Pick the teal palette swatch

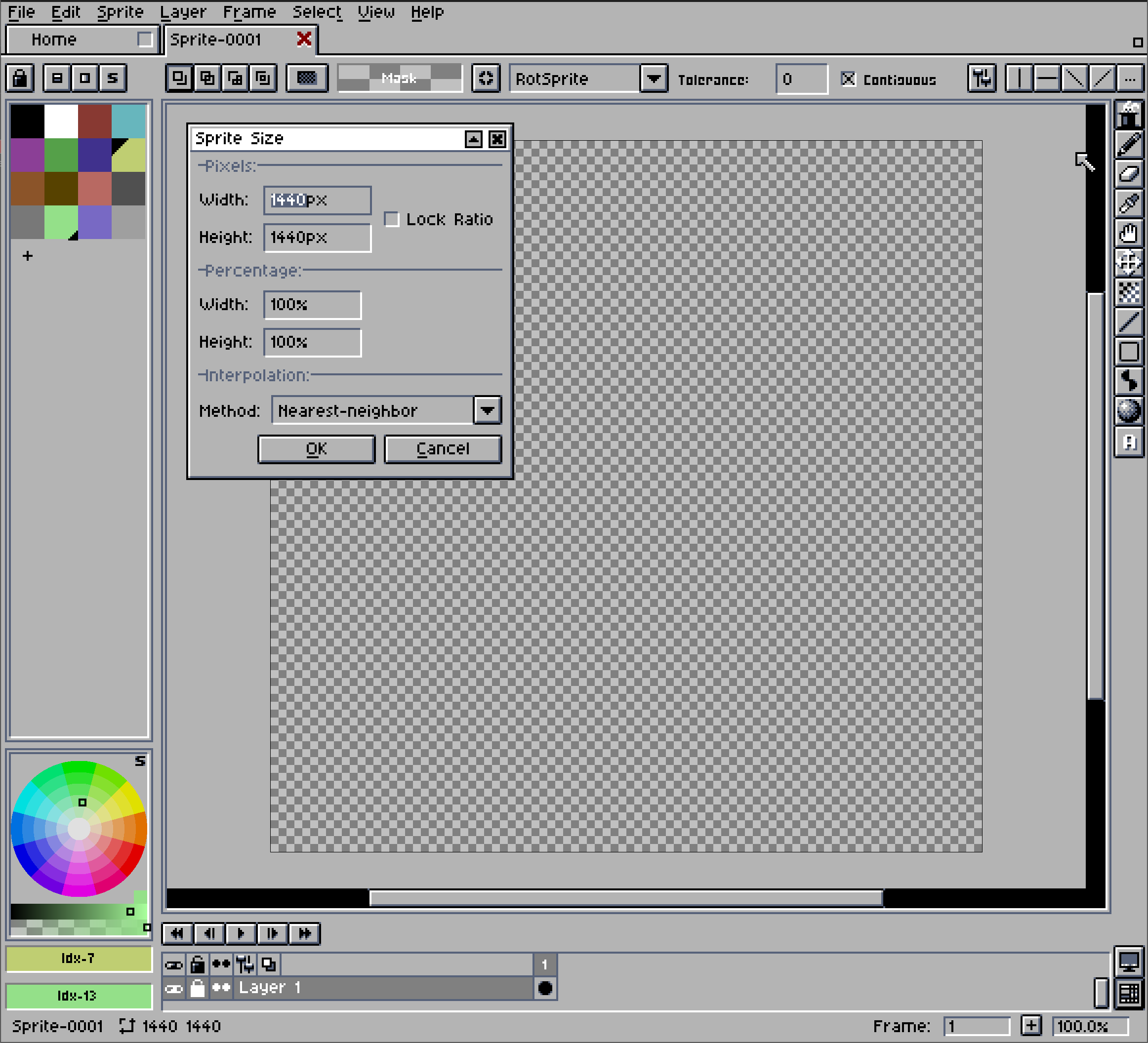(129, 121)
